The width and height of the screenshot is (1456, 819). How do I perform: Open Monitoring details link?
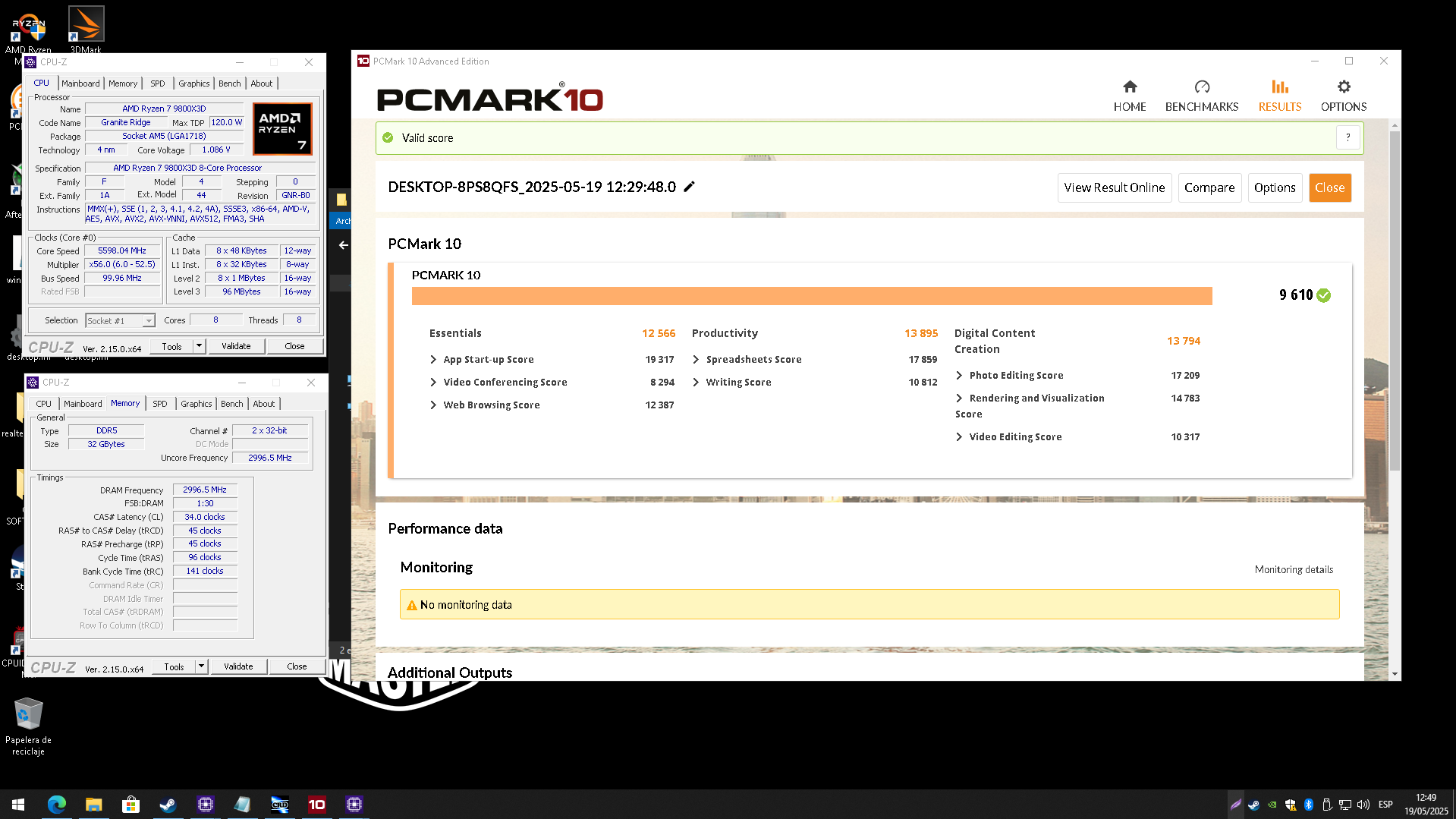coord(1294,569)
